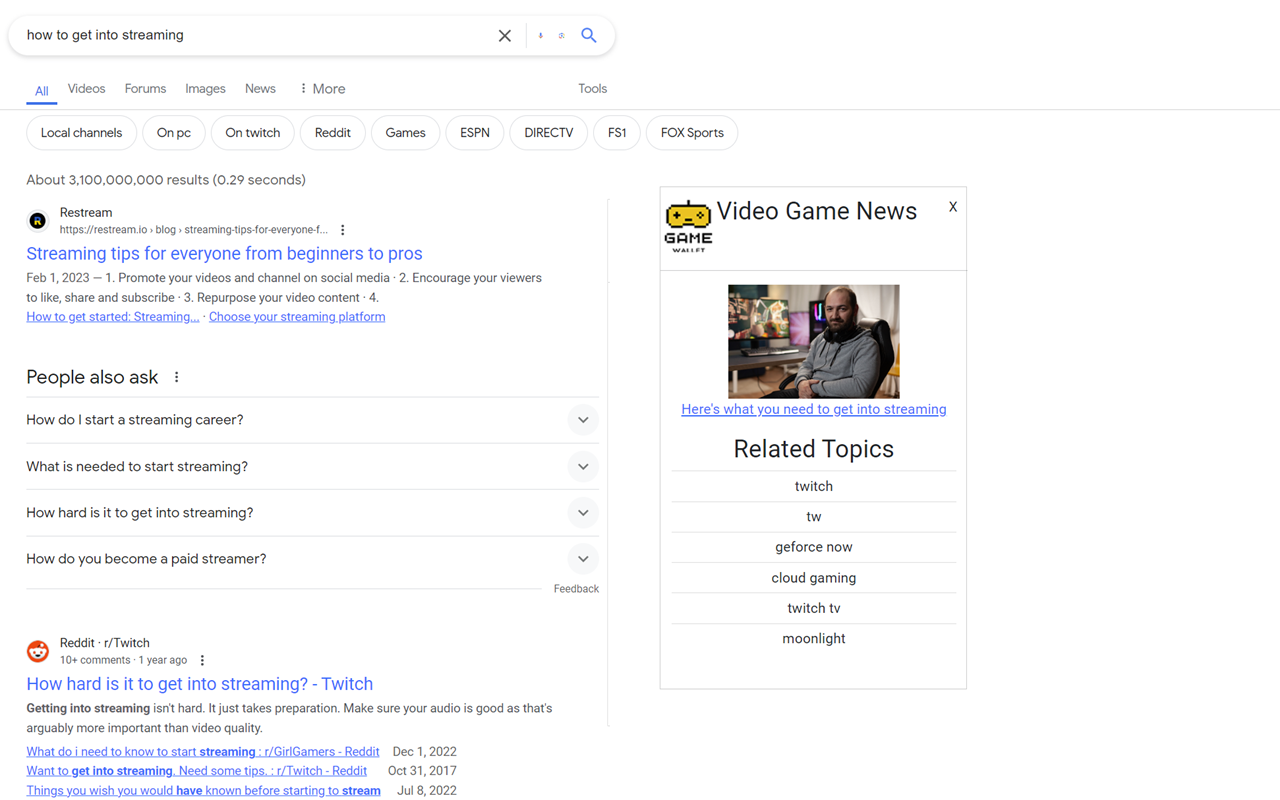Click the restream.io URL breadcrumb text
This screenshot has width=1280, height=800.
tap(194, 230)
